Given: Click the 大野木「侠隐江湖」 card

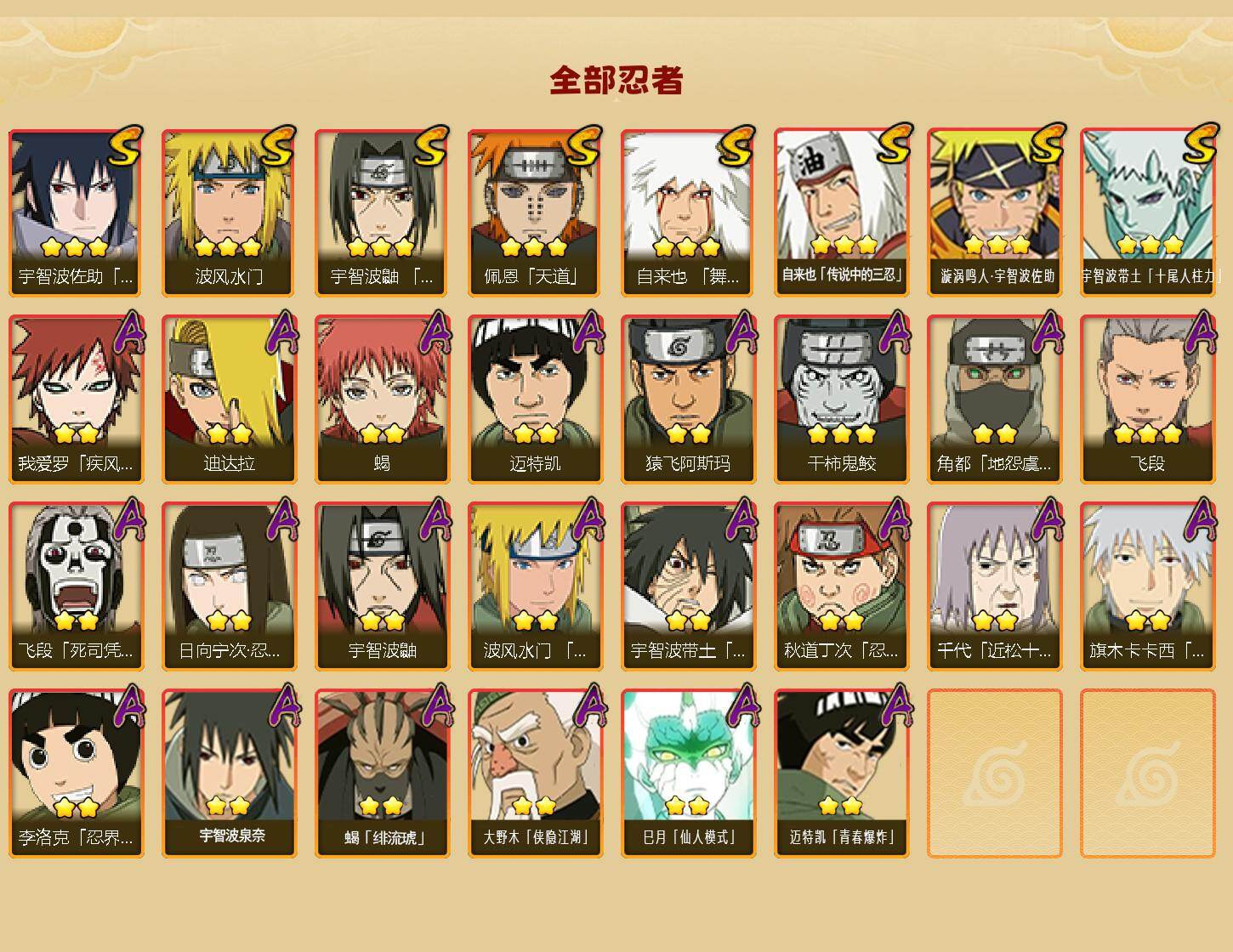Looking at the screenshot, I should click(535, 773).
